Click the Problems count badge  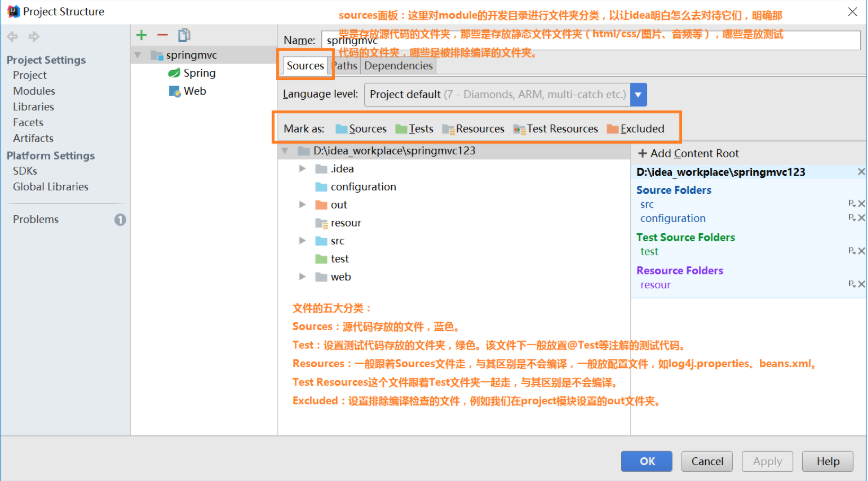coord(120,220)
